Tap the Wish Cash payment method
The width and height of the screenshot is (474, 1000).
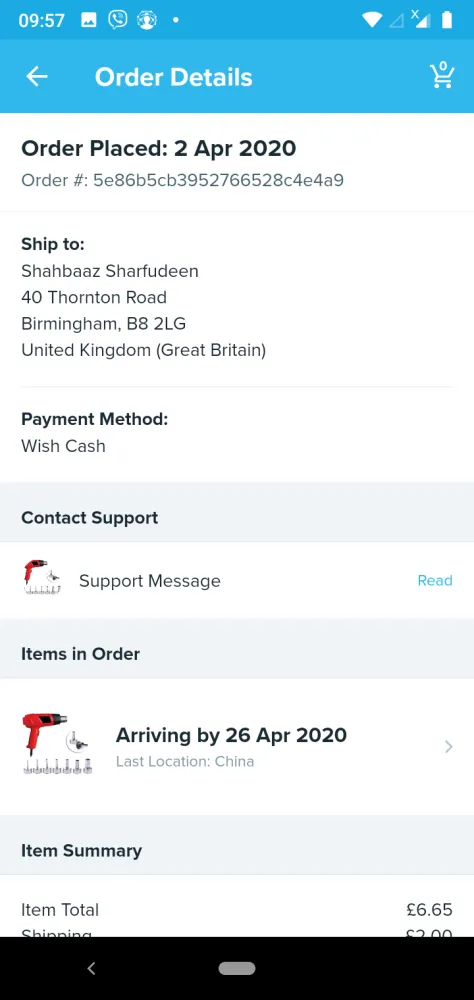63,446
